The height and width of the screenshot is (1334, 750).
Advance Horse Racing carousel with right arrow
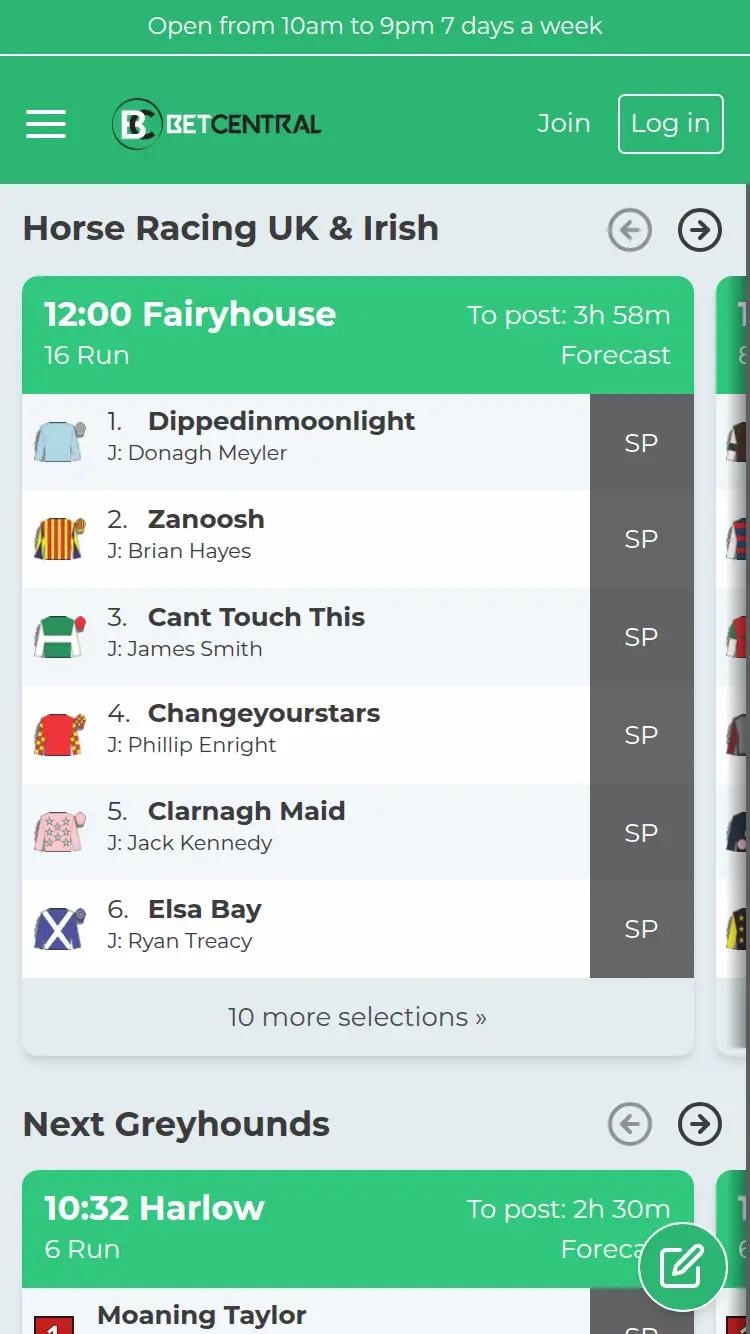point(700,230)
